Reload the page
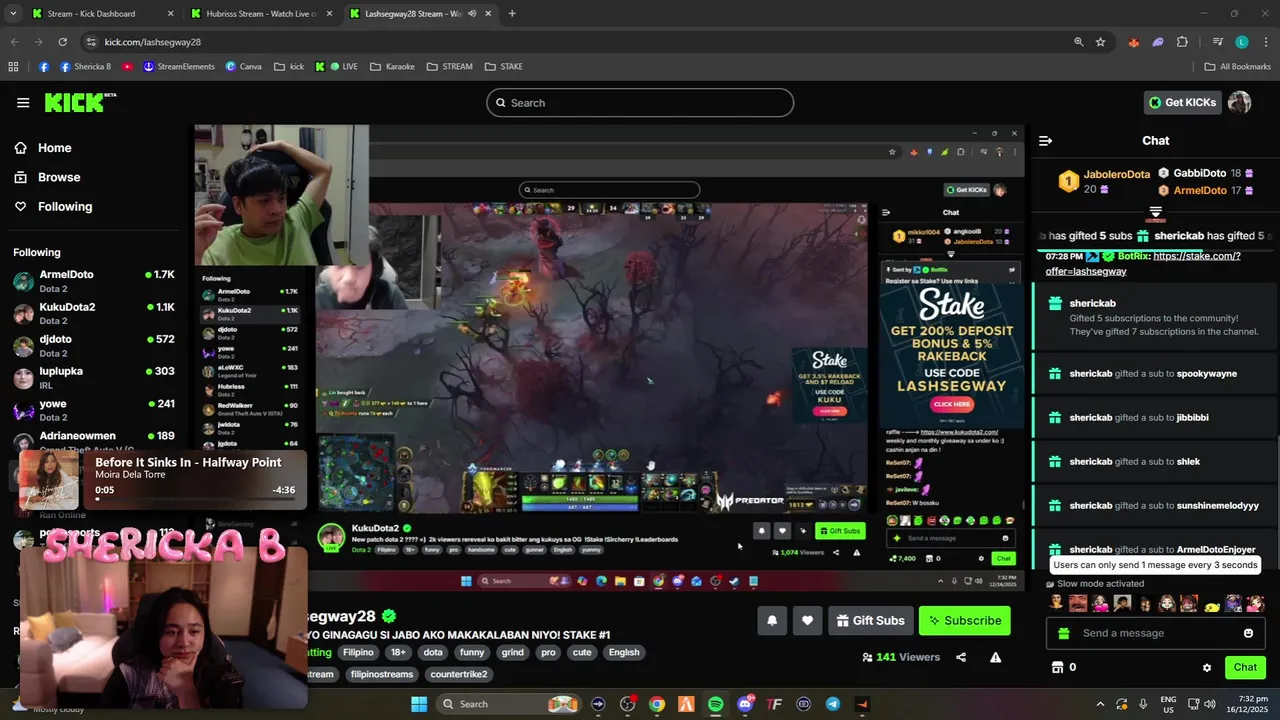Screen dimensions: 1280x720 point(62,42)
